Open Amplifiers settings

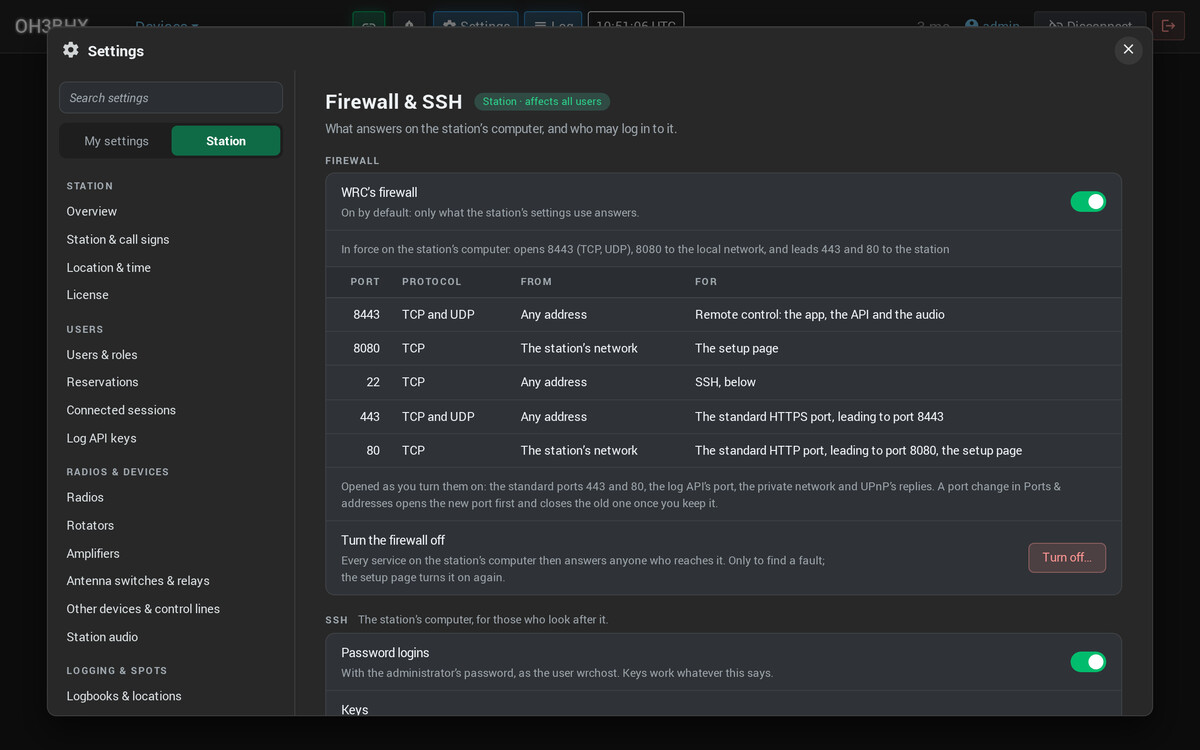[93, 553]
